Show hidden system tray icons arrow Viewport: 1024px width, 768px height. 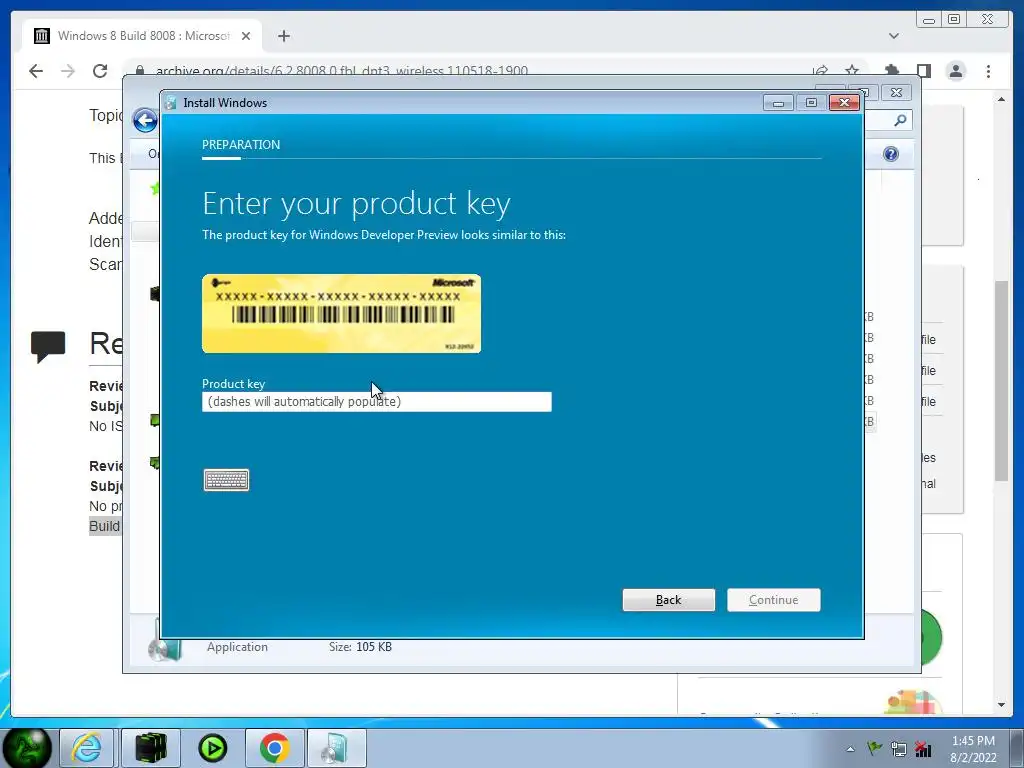pos(850,749)
